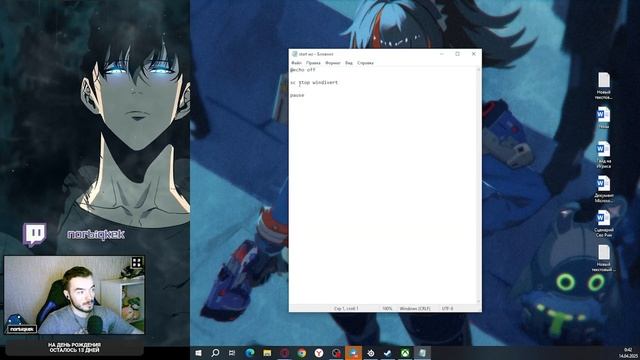Click the taskbar clock and date
The height and width of the screenshot is (360, 640).
pos(628,353)
